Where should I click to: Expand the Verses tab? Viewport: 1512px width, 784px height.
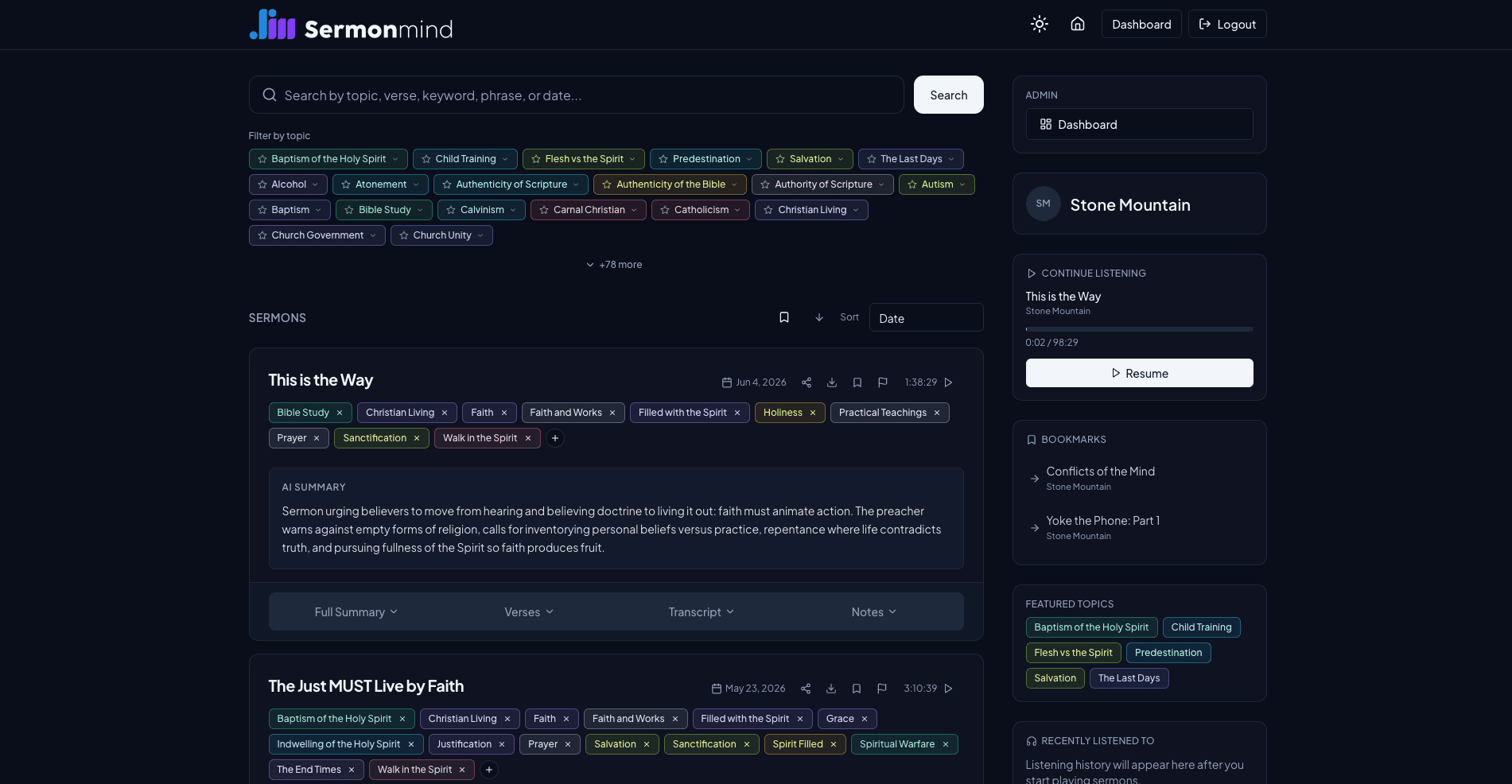(x=529, y=611)
